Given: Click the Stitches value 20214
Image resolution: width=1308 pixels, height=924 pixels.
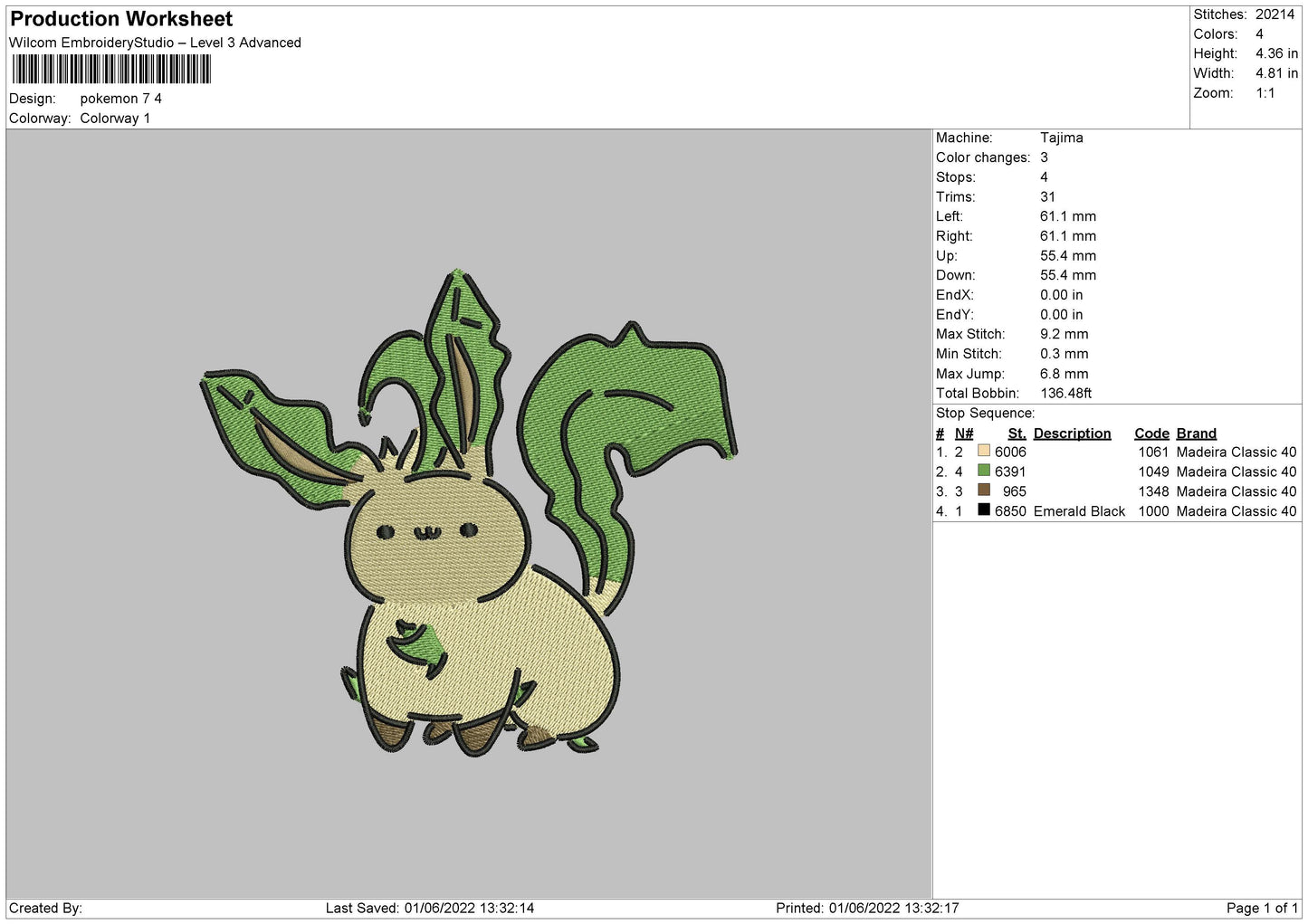Looking at the screenshot, I should pyautogui.click(x=1275, y=14).
